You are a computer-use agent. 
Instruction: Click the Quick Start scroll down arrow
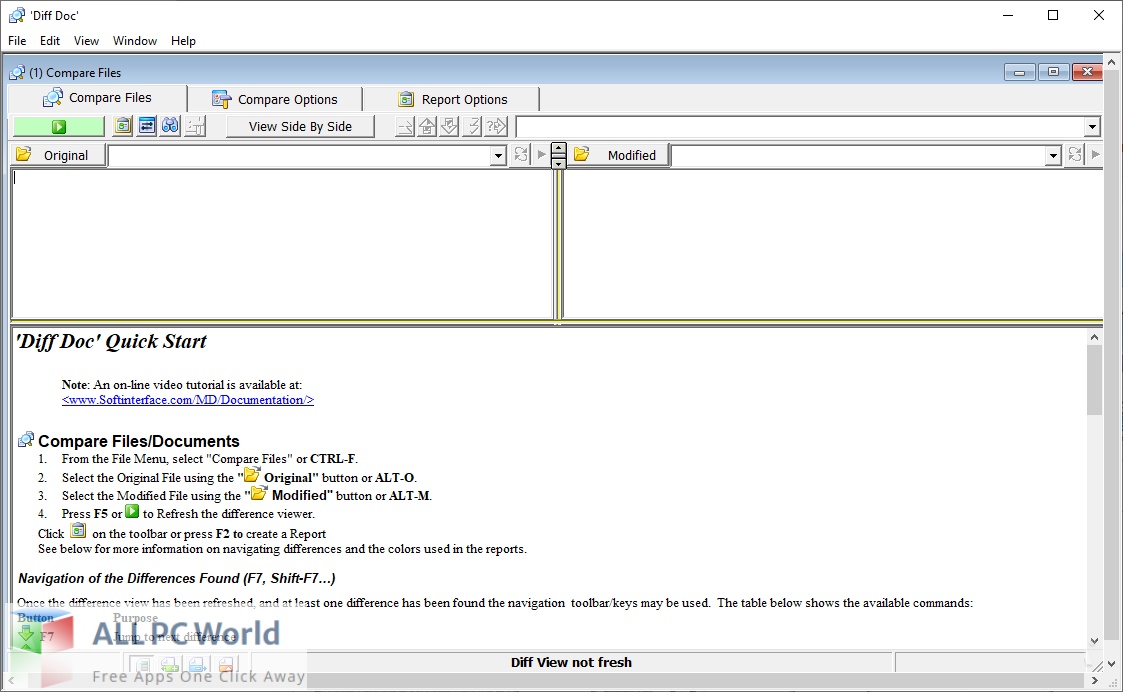pyautogui.click(x=1094, y=641)
